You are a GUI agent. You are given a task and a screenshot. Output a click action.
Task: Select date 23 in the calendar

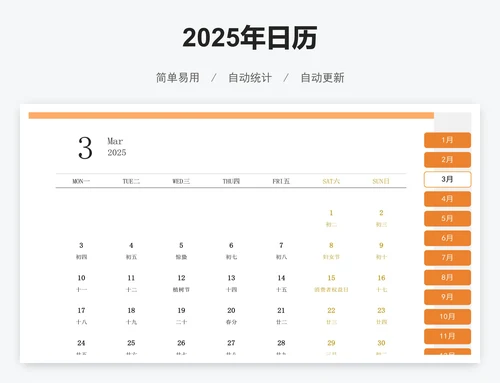(381, 310)
